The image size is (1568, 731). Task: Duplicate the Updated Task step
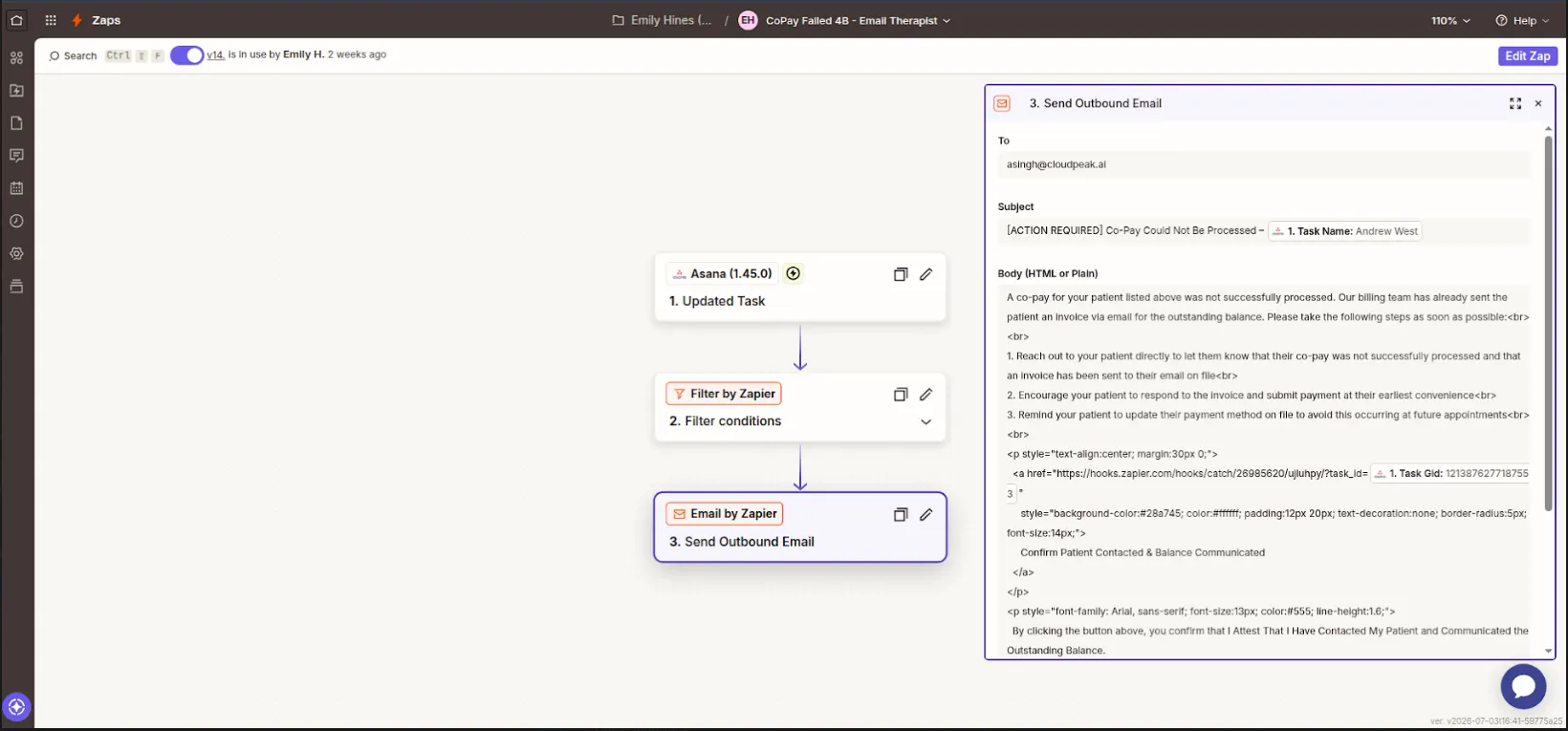900,274
